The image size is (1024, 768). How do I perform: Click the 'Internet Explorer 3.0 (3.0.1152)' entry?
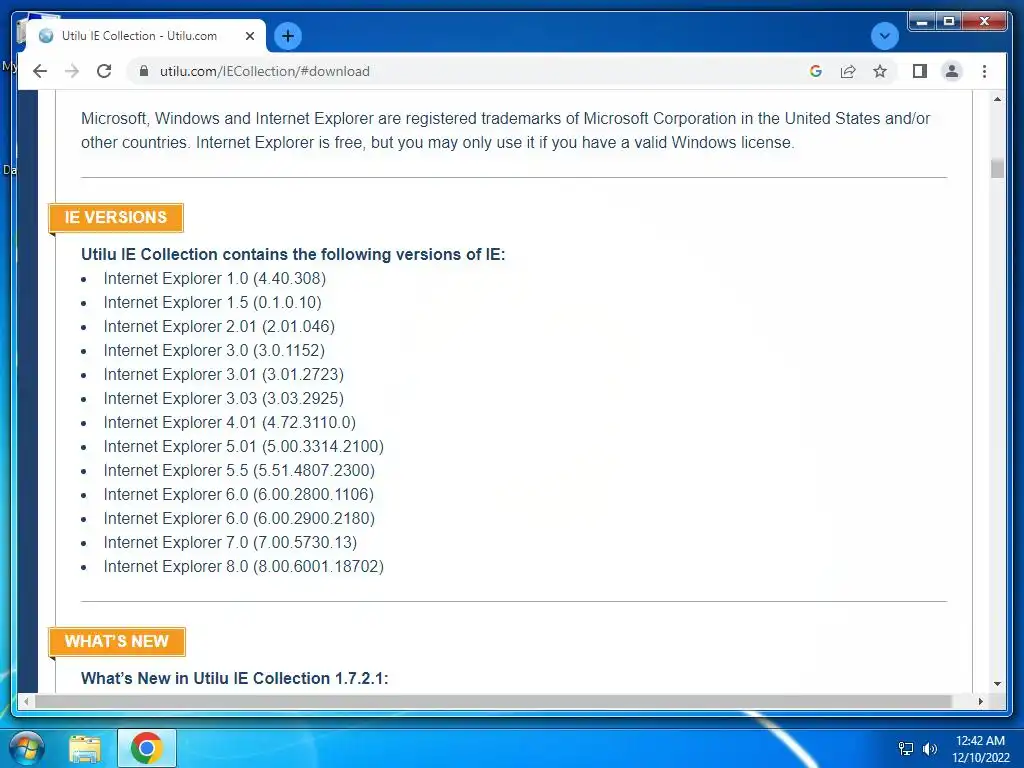(x=214, y=351)
